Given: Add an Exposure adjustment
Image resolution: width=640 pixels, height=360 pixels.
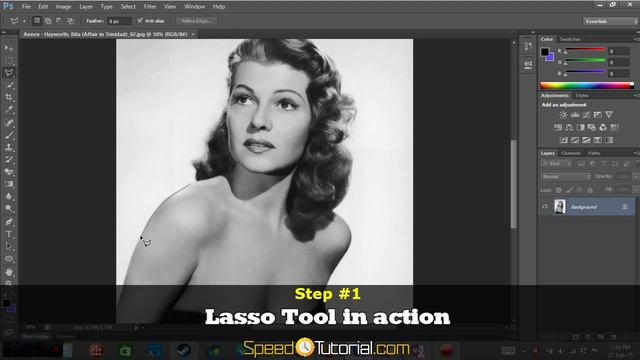Looking at the screenshot, I should pyautogui.click(x=598, y=115).
